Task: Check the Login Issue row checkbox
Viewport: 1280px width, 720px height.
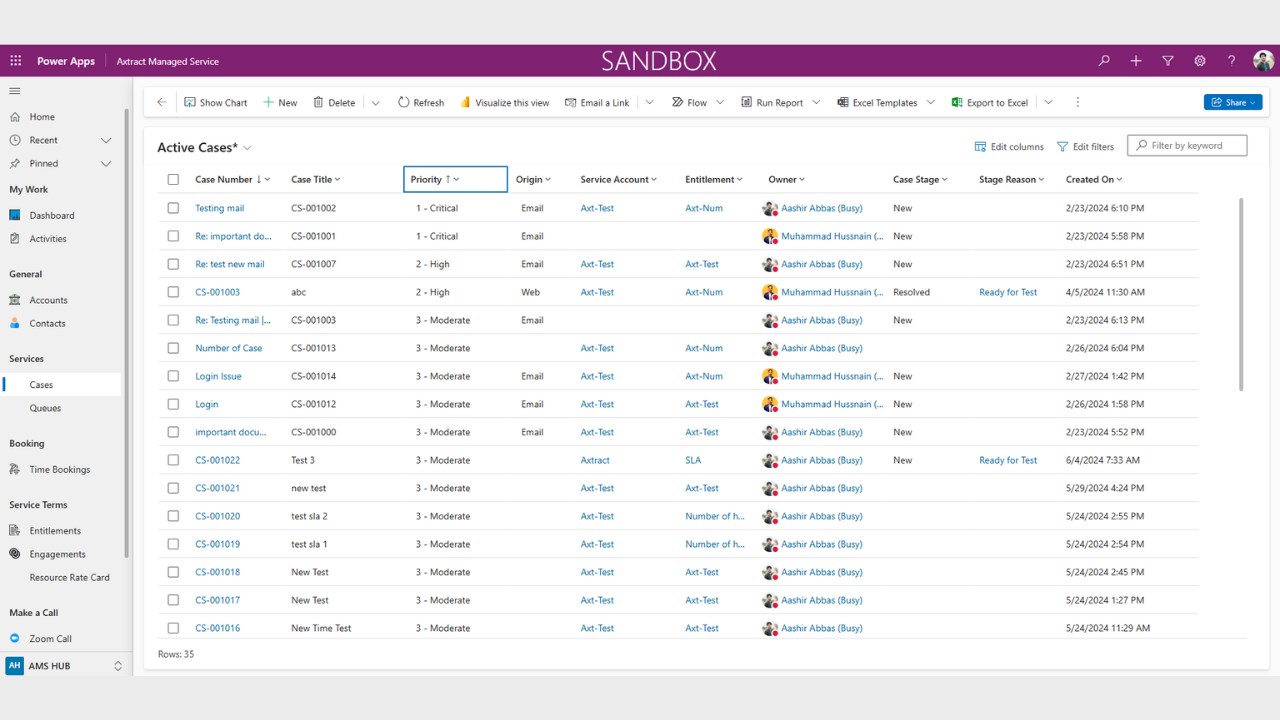Action: pyautogui.click(x=173, y=376)
